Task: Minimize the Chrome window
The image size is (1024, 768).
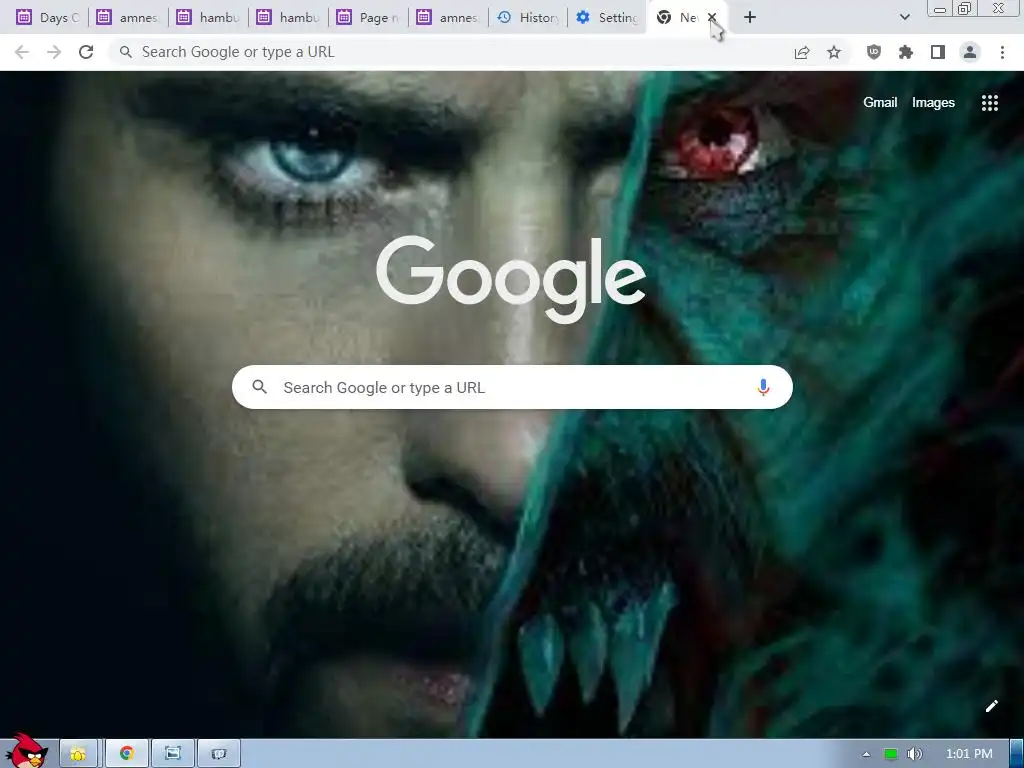Action: pyautogui.click(x=940, y=9)
